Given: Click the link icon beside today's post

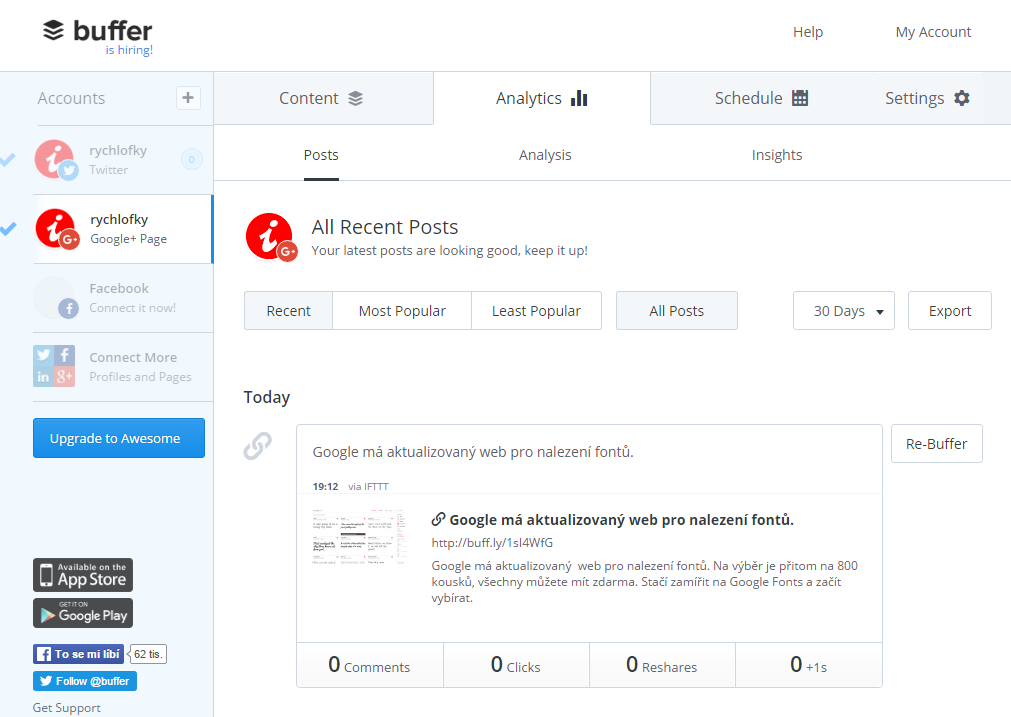Looking at the screenshot, I should pos(257,446).
